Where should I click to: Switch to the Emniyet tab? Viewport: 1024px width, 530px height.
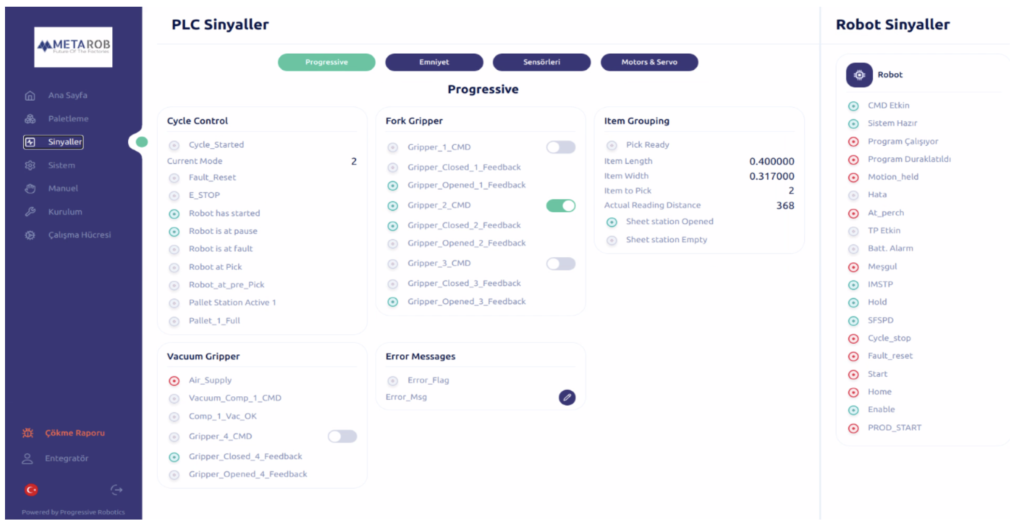pyautogui.click(x=433, y=62)
